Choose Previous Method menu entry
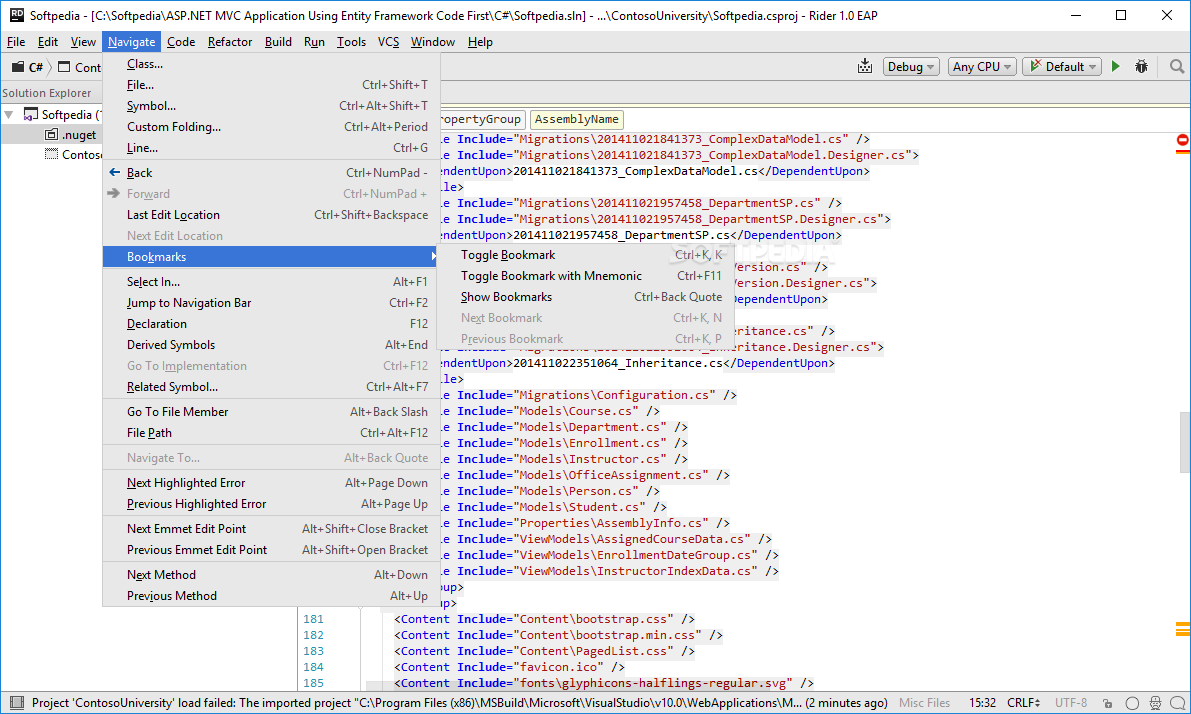The width and height of the screenshot is (1191, 714). pos(271,596)
